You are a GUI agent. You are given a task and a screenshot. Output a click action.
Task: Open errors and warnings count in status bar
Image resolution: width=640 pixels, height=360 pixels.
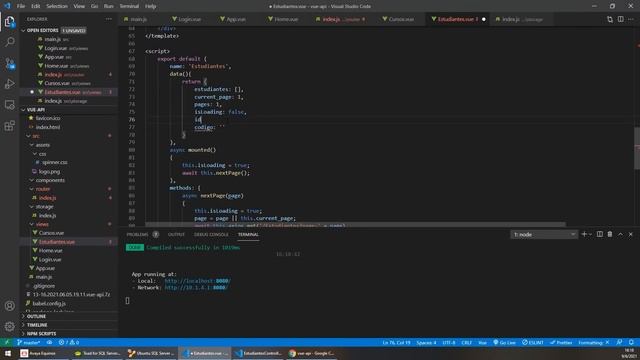[69, 342]
